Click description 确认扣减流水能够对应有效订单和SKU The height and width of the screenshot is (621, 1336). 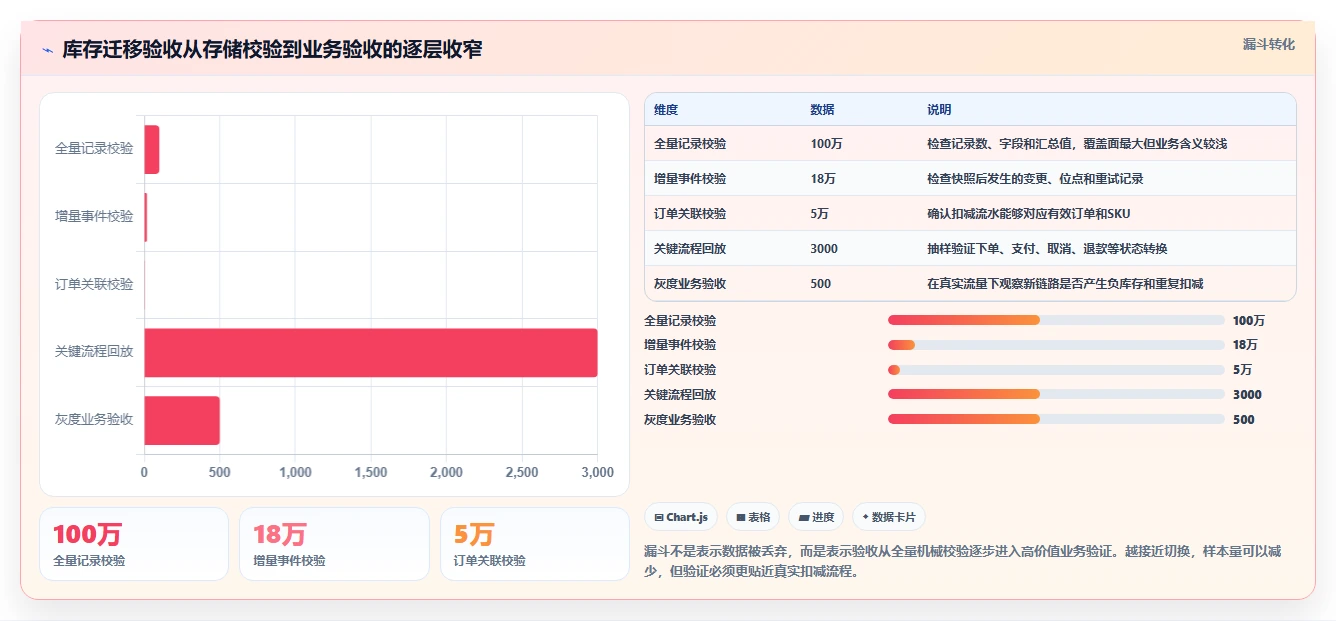pyautogui.click(x=1029, y=214)
